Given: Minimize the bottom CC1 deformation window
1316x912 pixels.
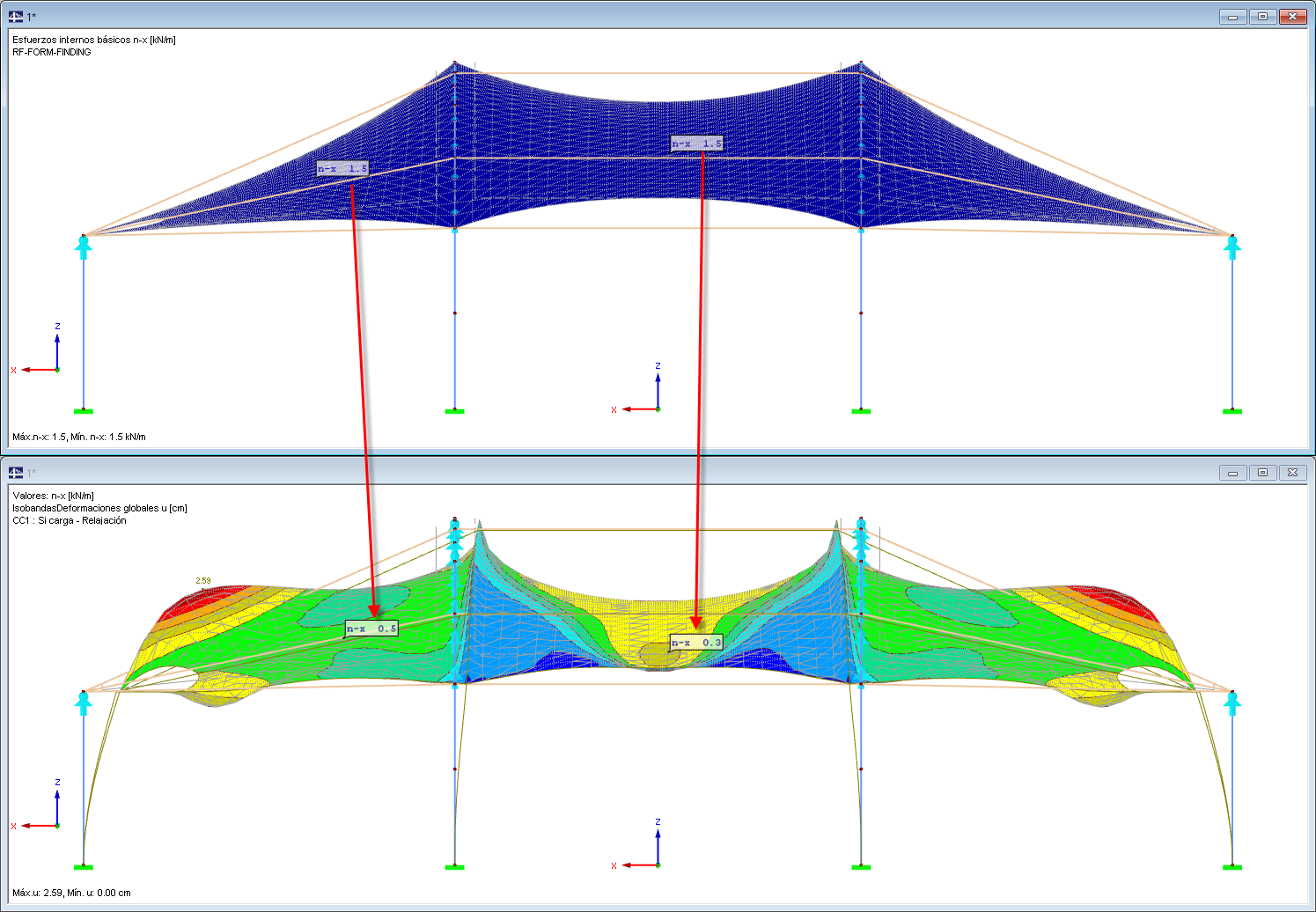Looking at the screenshot, I should pos(1232,473).
